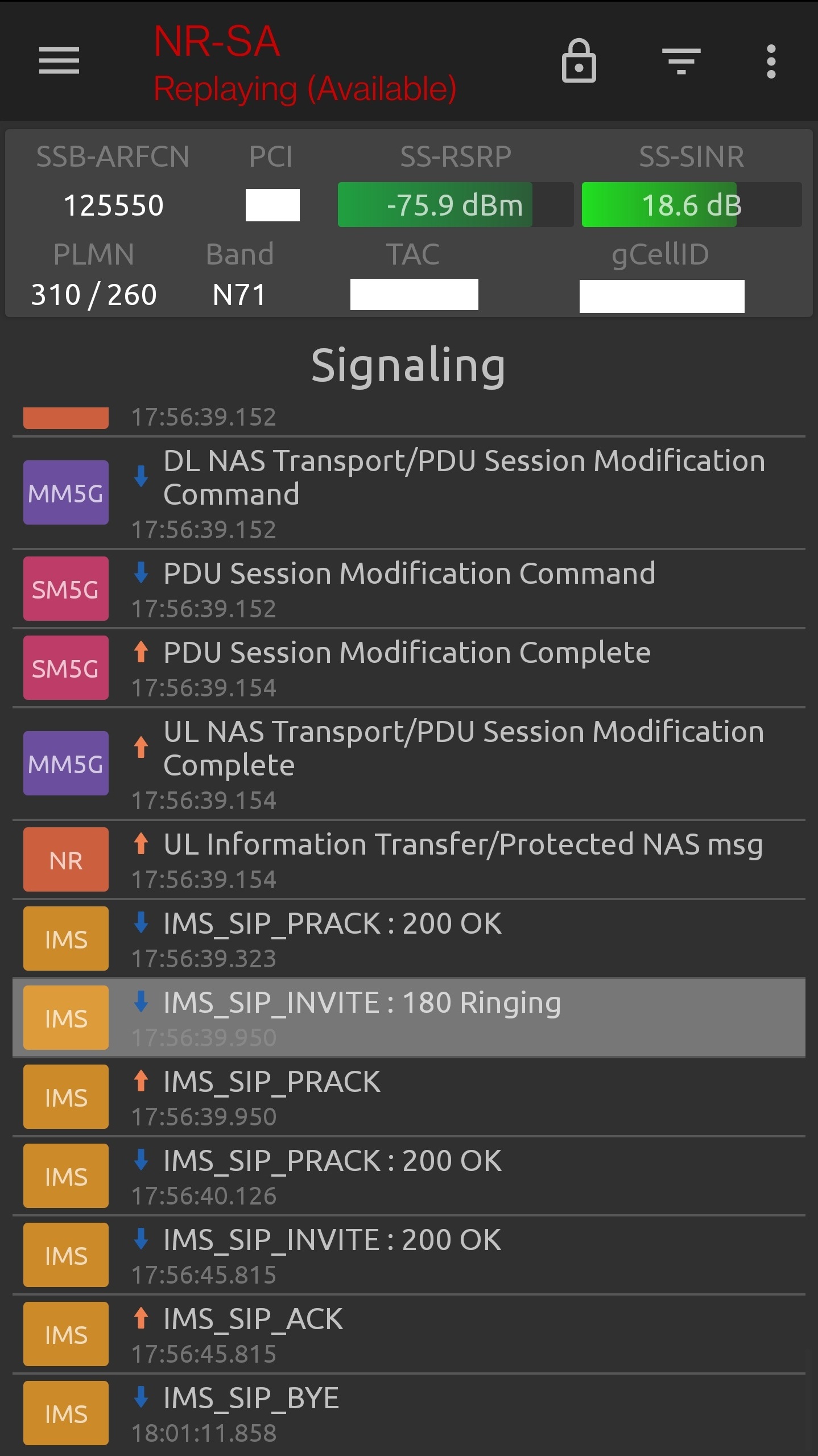Tap the SM5G badge on Modification Complete
The image size is (818, 1456).
point(66,668)
